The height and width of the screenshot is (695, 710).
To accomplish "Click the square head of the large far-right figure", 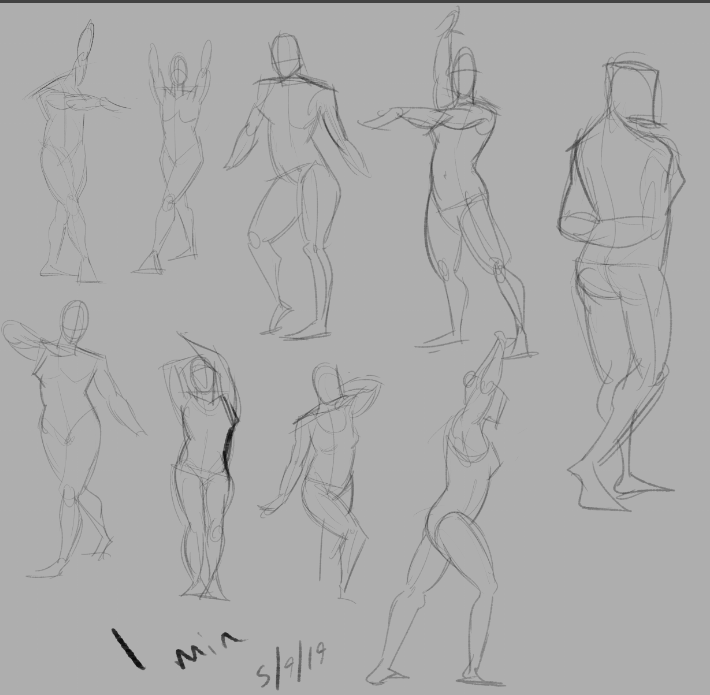I will click(x=635, y=88).
